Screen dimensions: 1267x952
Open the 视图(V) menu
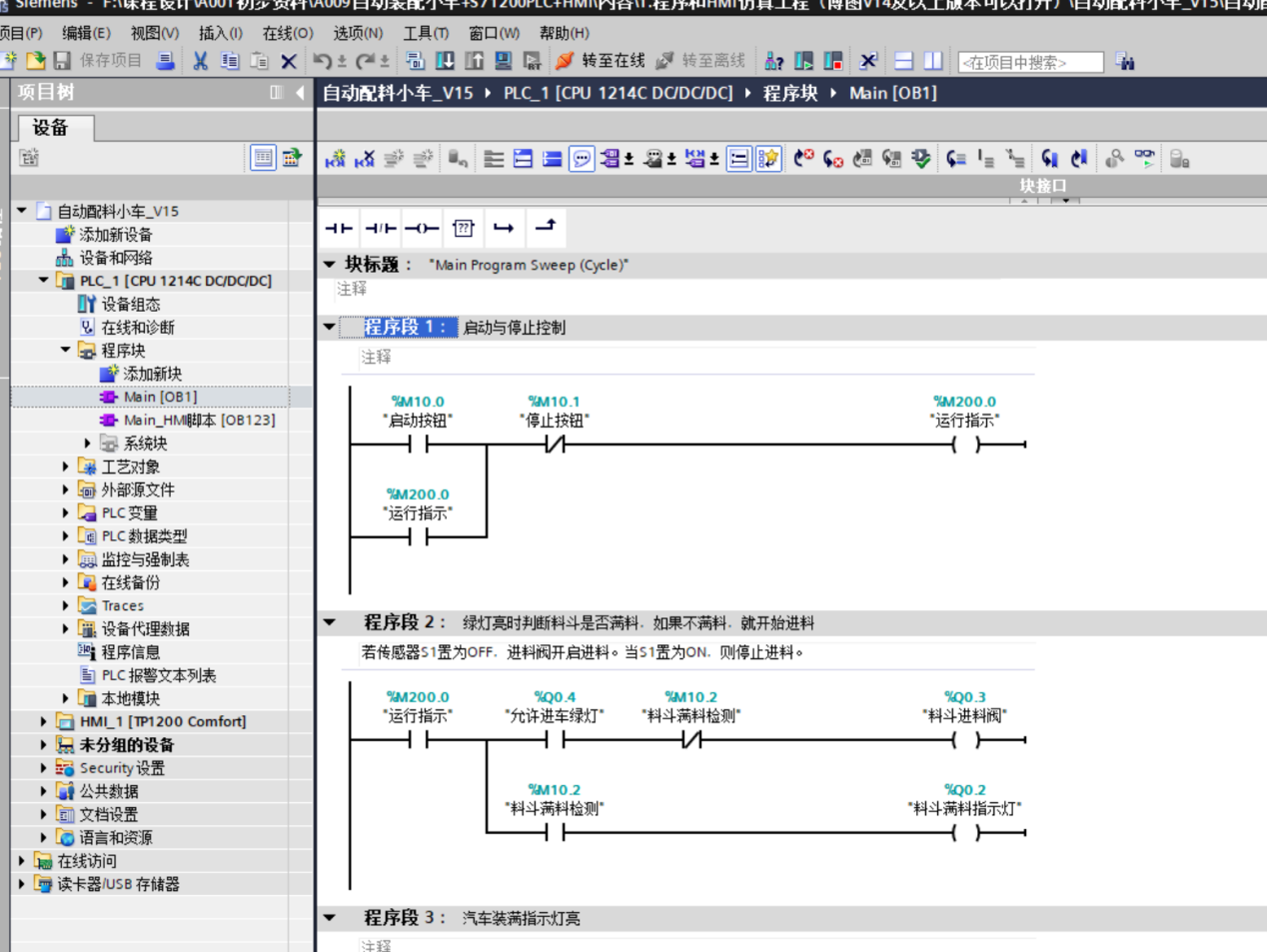click(x=155, y=33)
